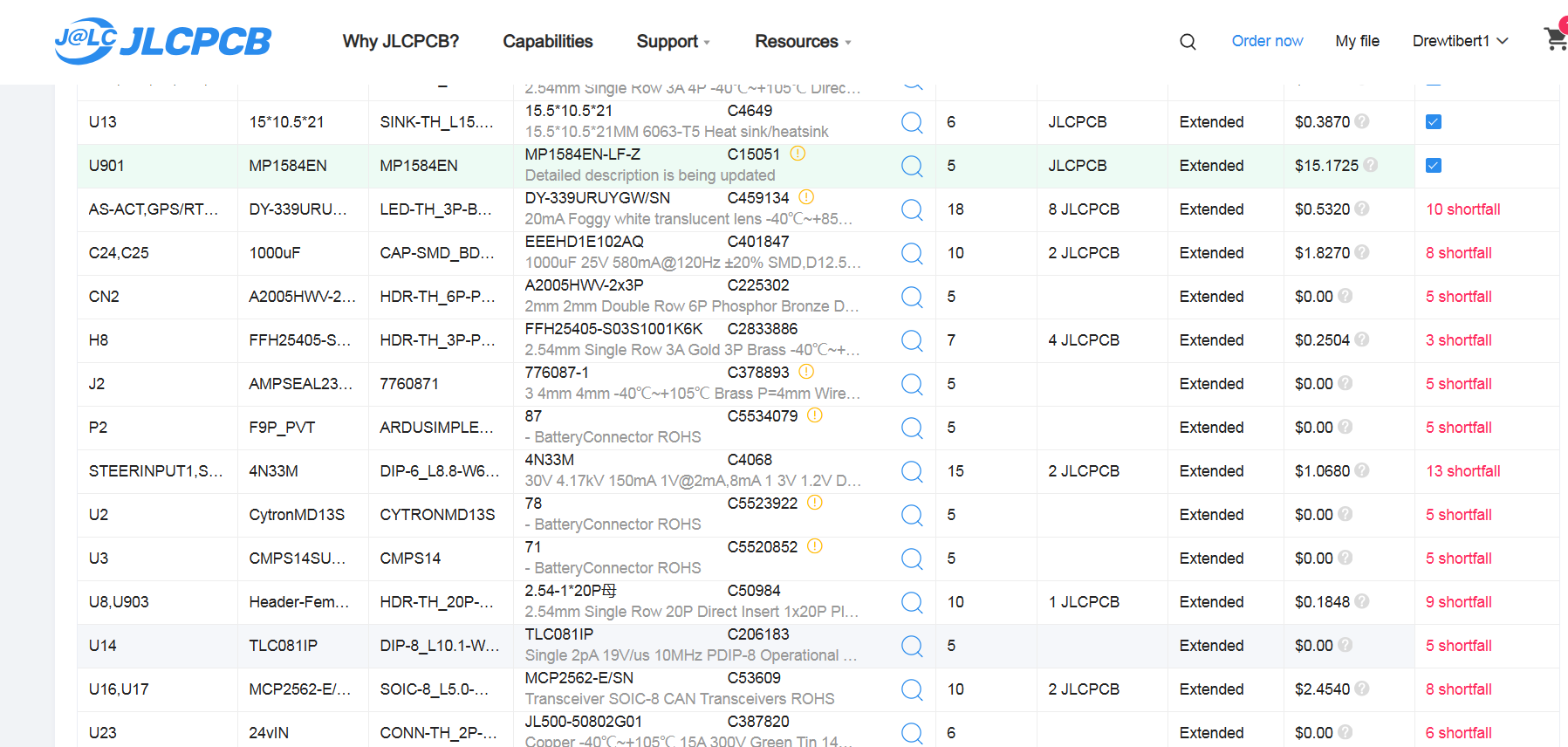
Task: Select part number C401847
Action: point(758,242)
